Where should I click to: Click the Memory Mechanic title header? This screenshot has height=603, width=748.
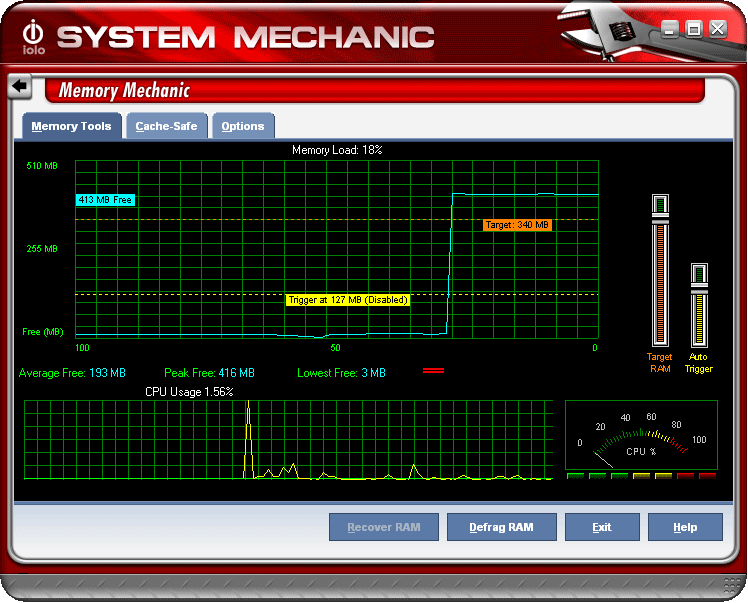(x=125, y=90)
